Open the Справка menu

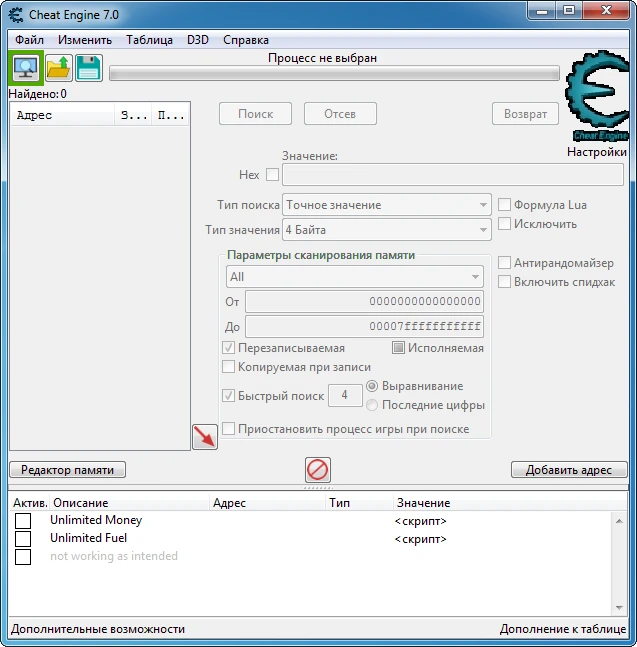click(246, 40)
